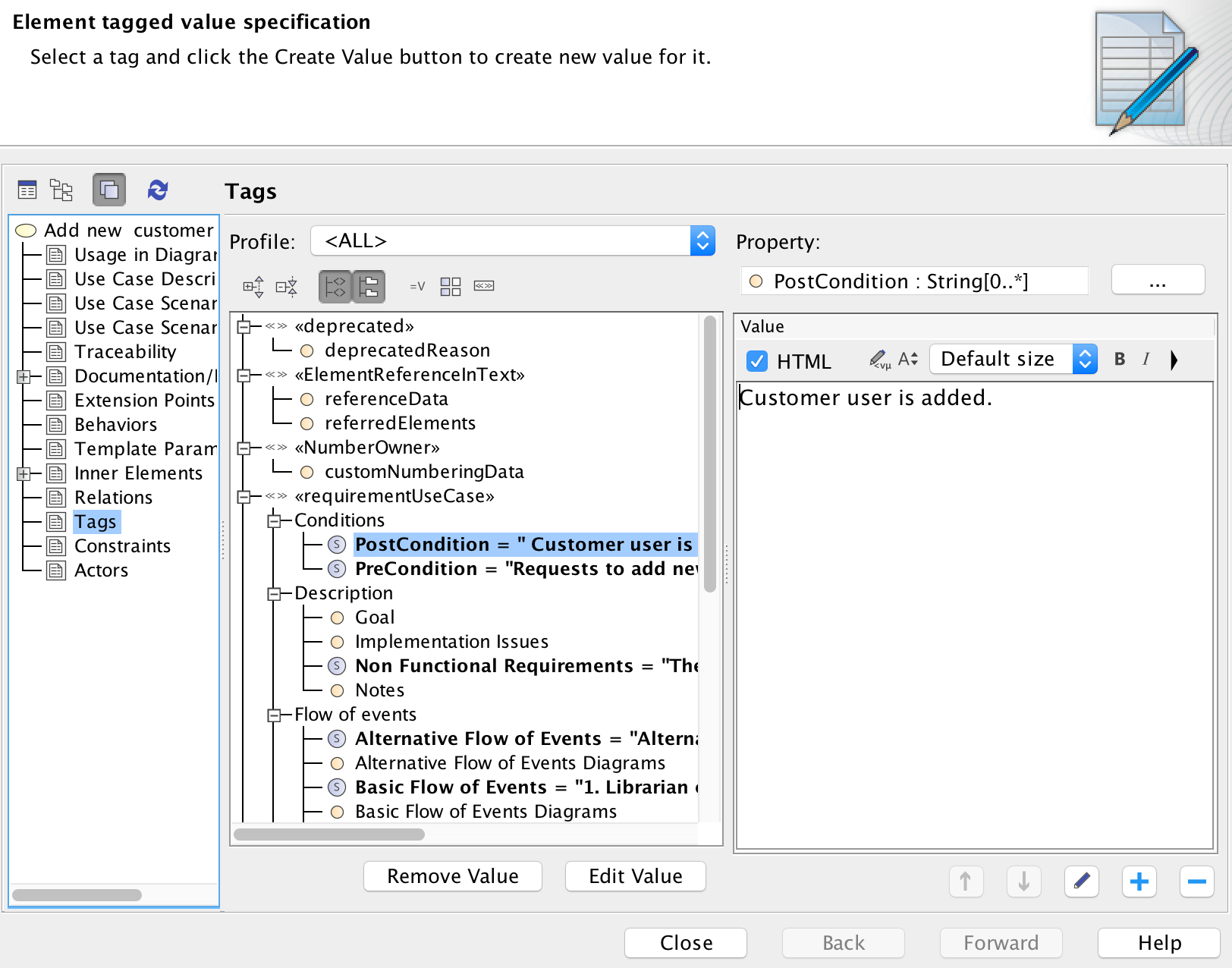The height and width of the screenshot is (968, 1232).
Task: Open the Profile <ALL> dropdown
Action: [512, 241]
